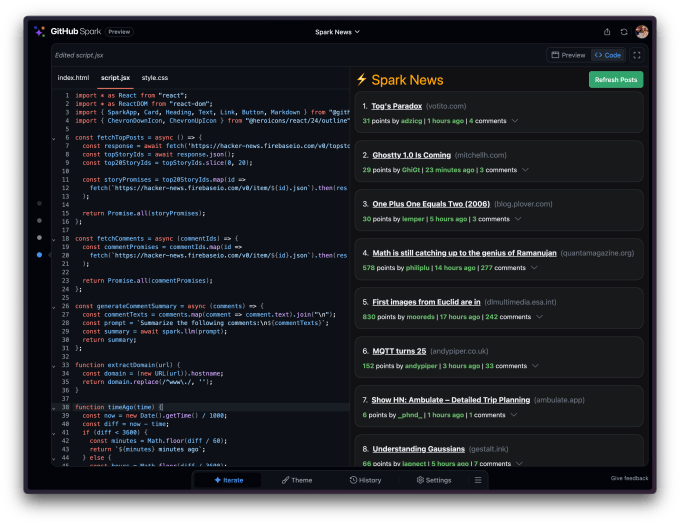The height and width of the screenshot is (525, 680).
Task: Open the History tab
Action: point(366,480)
